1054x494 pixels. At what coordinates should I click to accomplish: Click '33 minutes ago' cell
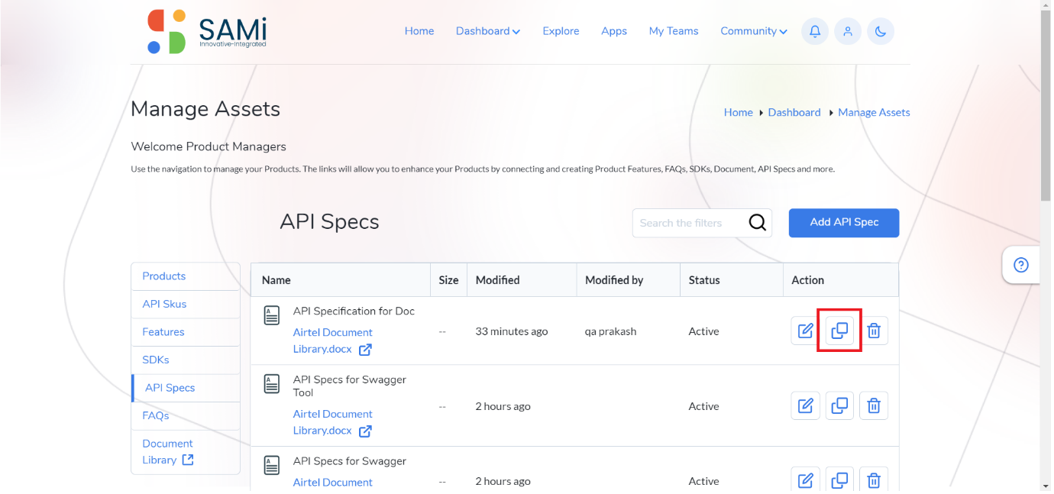512,331
